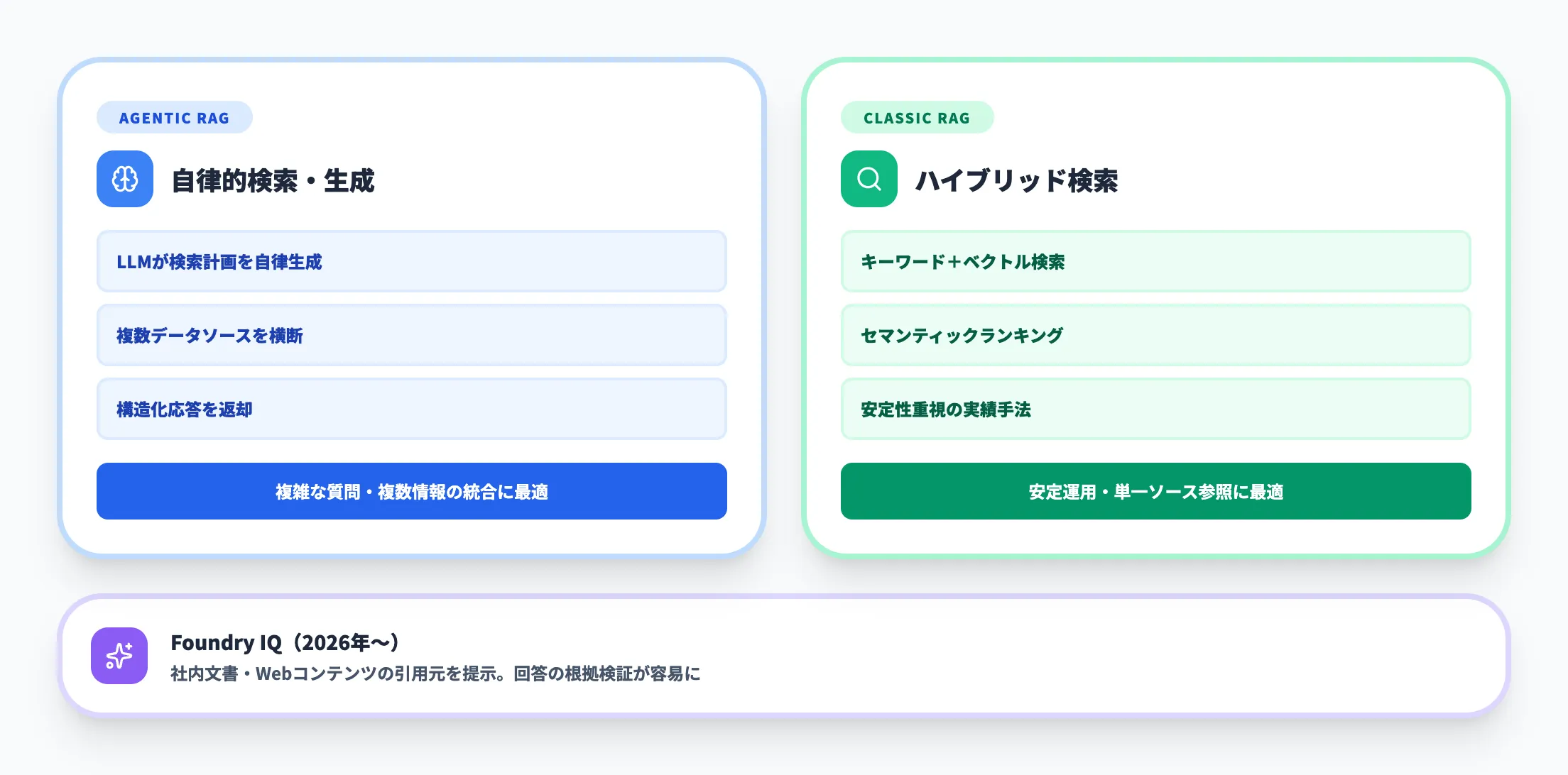Choose the 複数データソースを横断 row
The width and height of the screenshot is (1568, 775).
tap(411, 335)
